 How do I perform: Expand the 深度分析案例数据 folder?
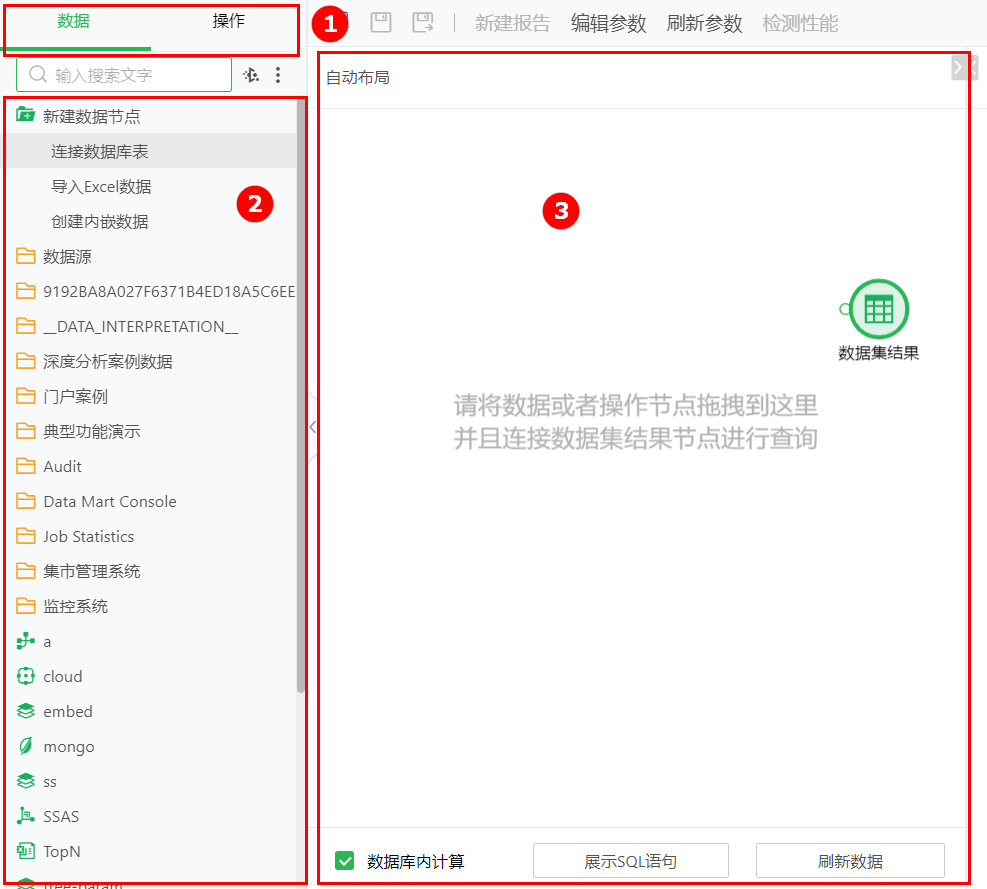tap(107, 361)
